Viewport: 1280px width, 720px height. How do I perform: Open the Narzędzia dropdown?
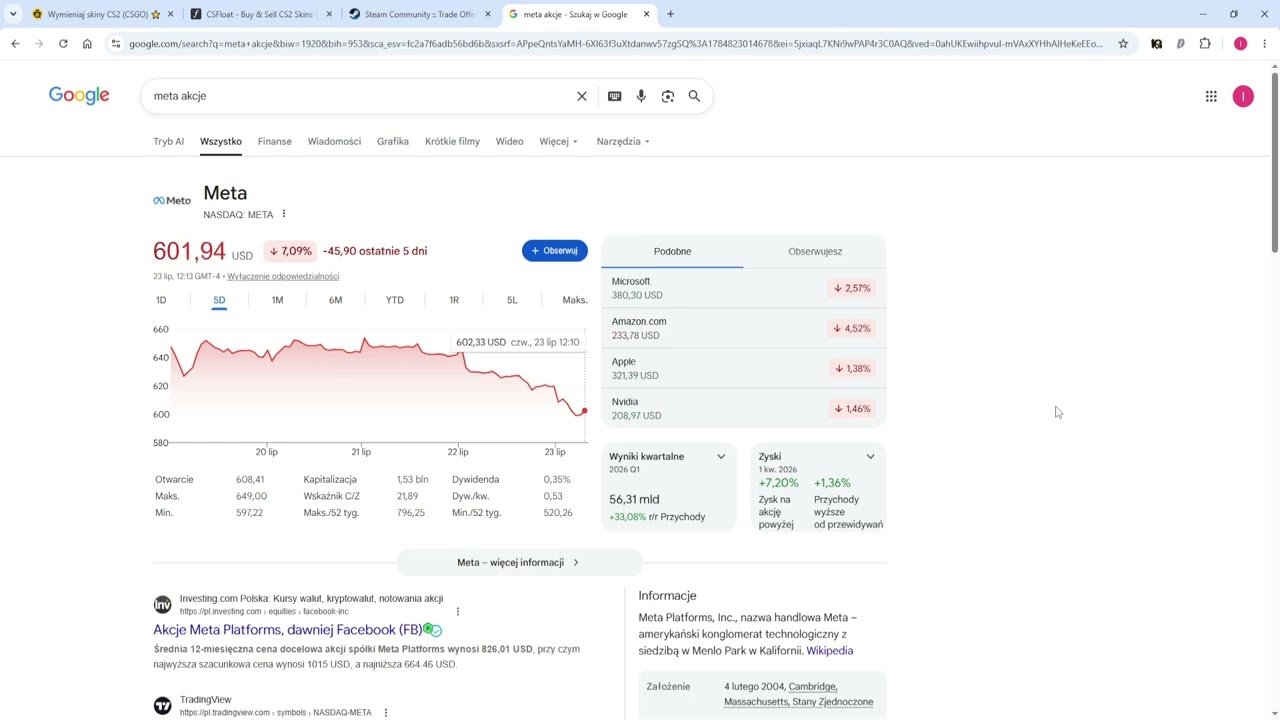click(623, 141)
